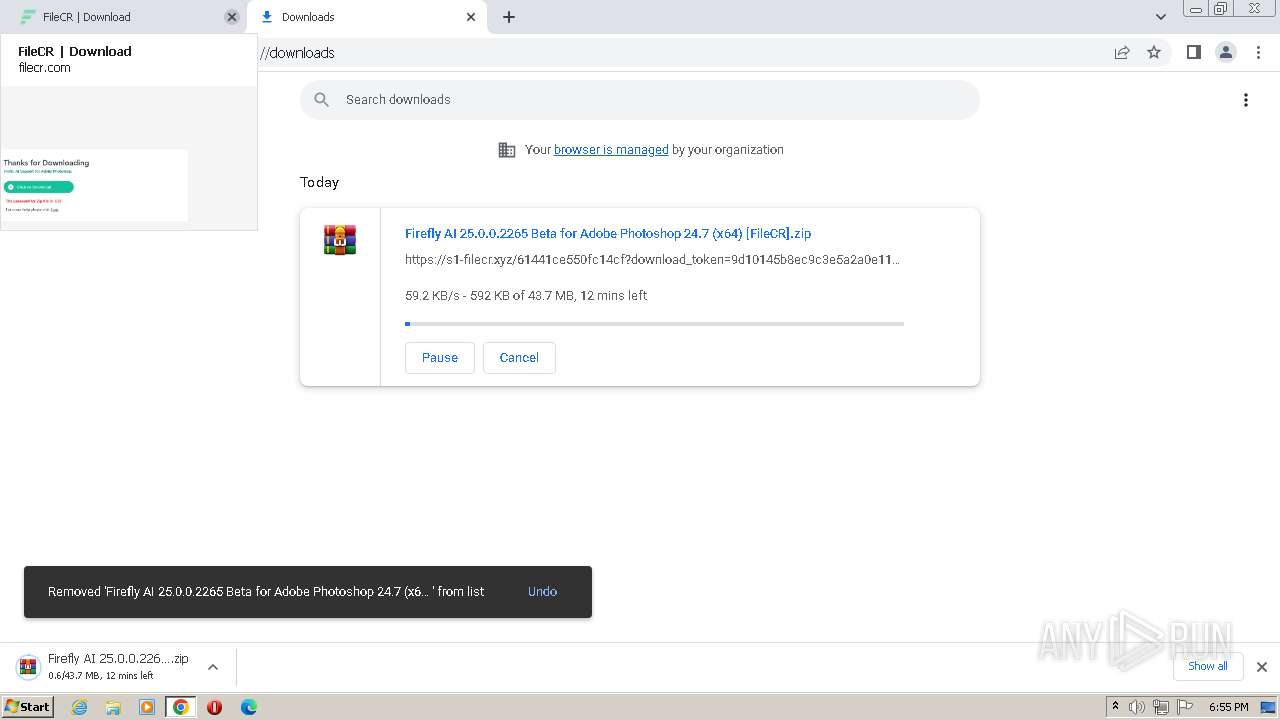
Task: Close the FileCR Download tab
Action: click(232, 17)
